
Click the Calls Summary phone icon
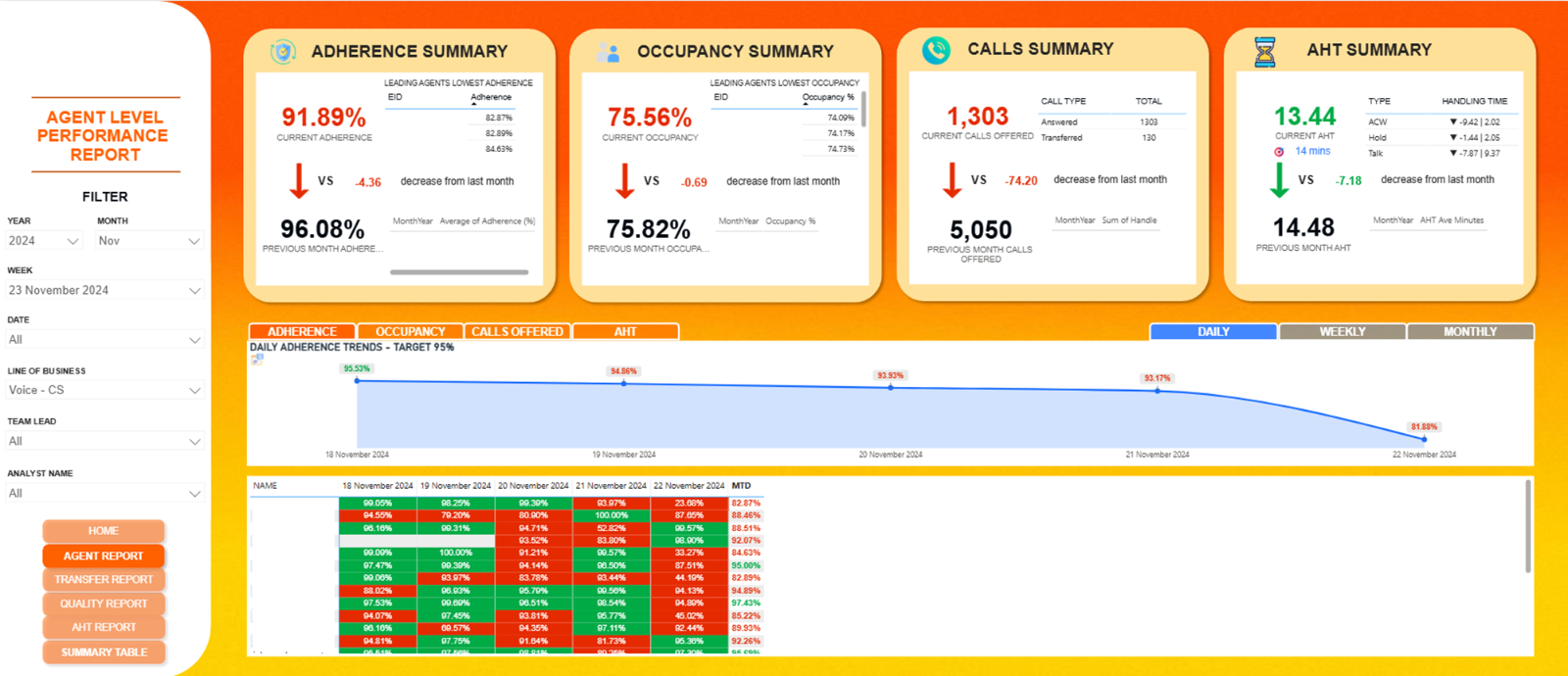tap(936, 50)
